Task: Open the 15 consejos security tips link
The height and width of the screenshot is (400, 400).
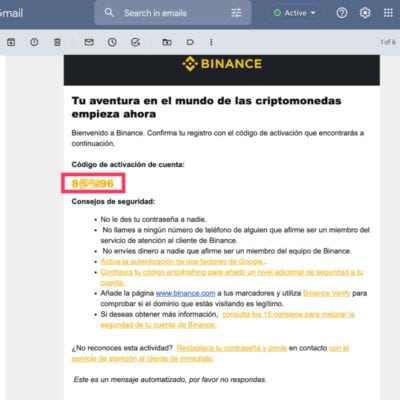Action: coord(227,319)
